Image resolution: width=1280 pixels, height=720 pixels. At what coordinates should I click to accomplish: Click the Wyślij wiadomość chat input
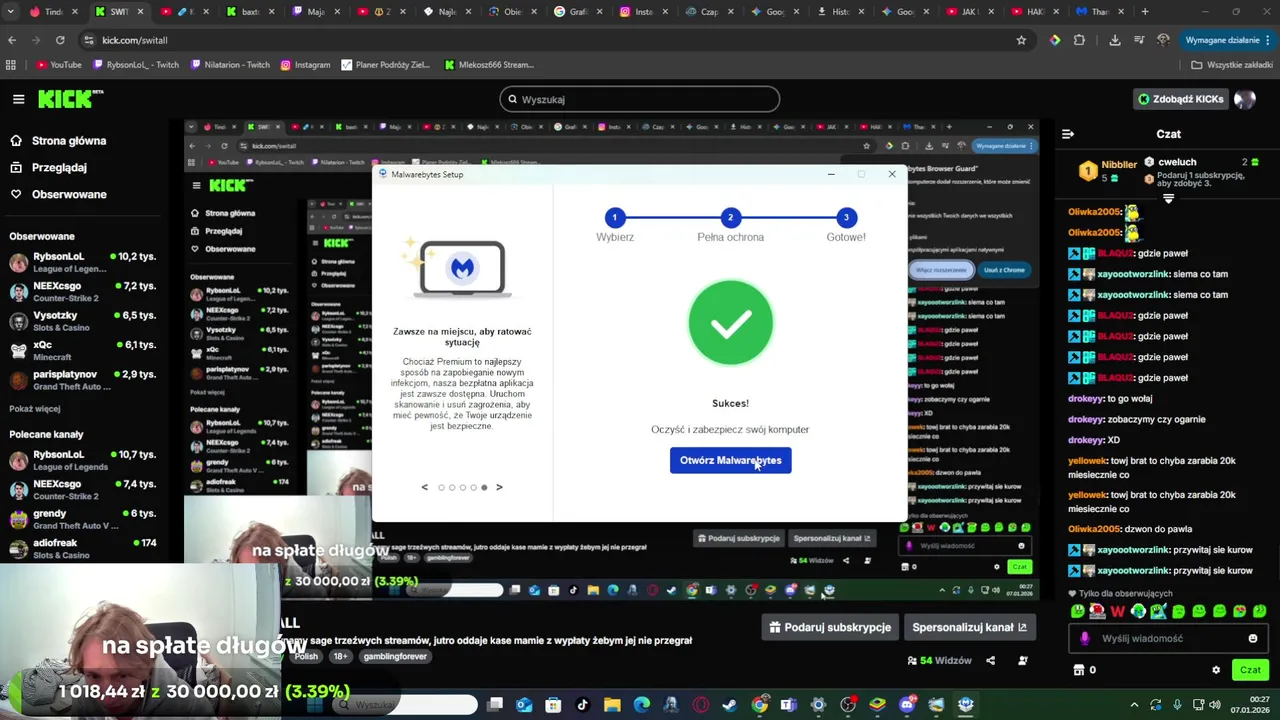(x=1168, y=638)
